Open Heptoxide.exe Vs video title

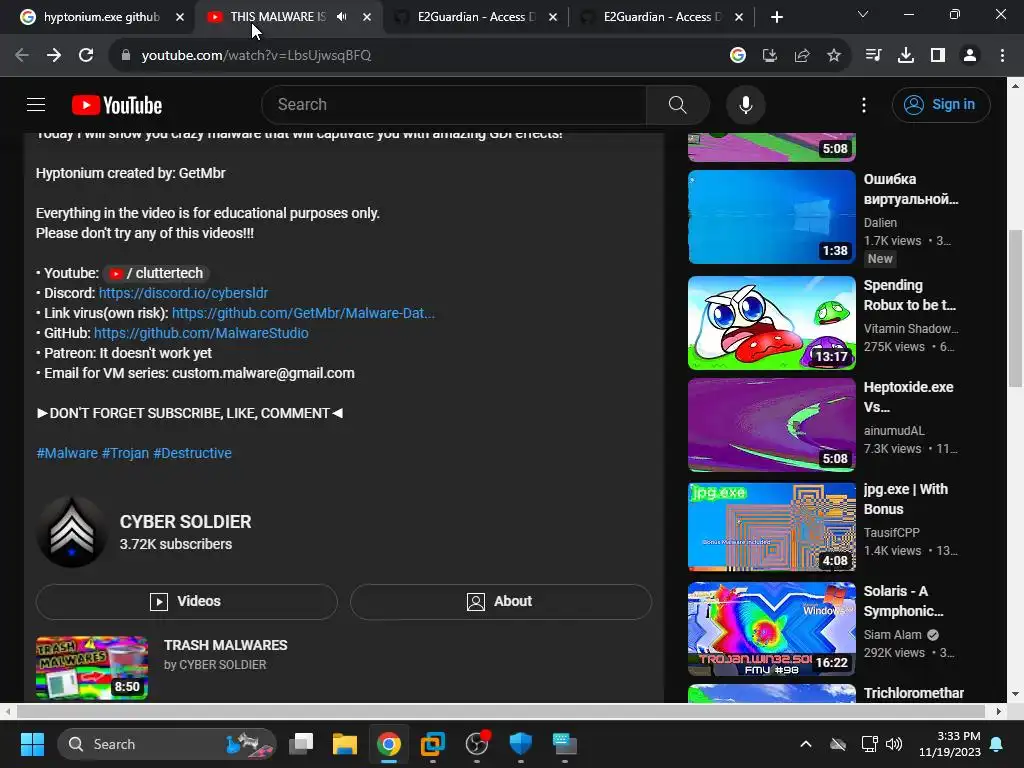tap(908, 397)
